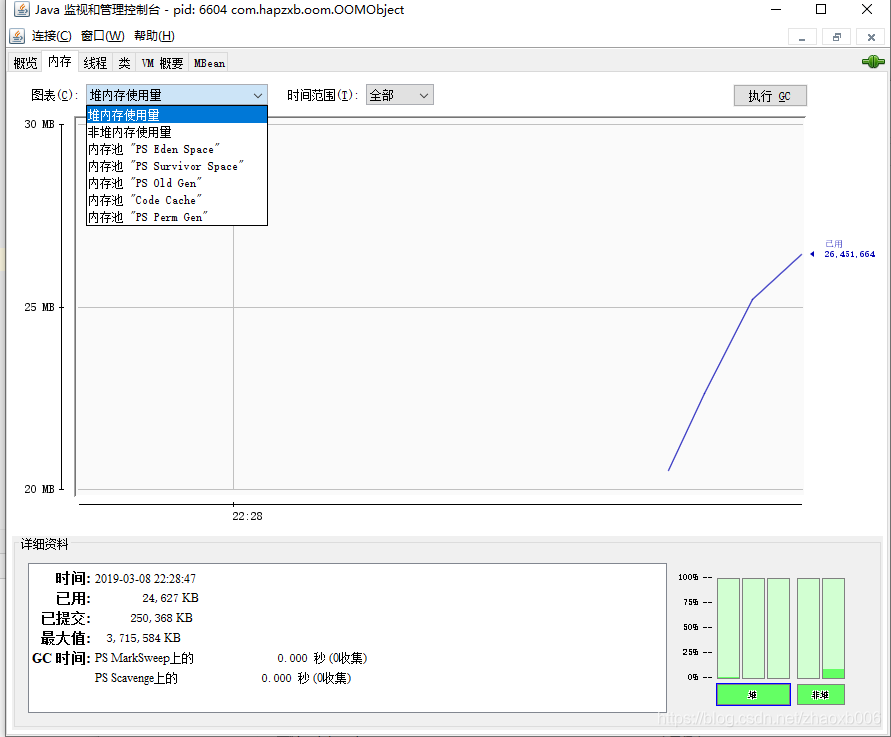This screenshot has width=891, height=737.
Task: Minimize the main JConsole window
Action: point(776,10)
